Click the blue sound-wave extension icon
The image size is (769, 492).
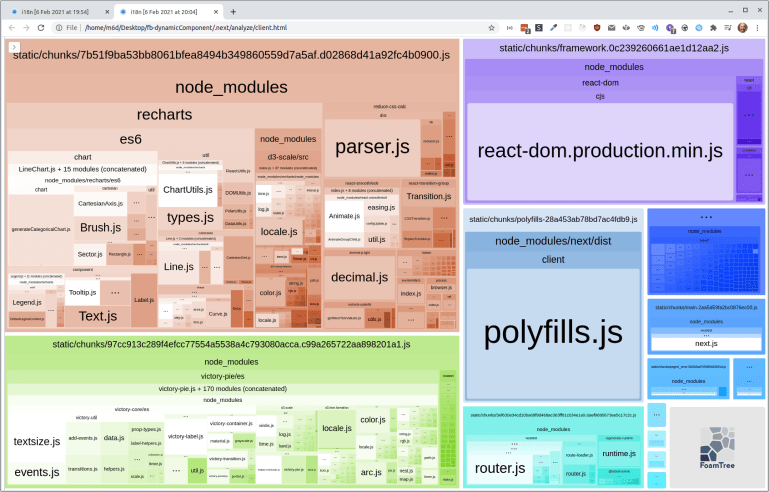[x=655, y=28]
